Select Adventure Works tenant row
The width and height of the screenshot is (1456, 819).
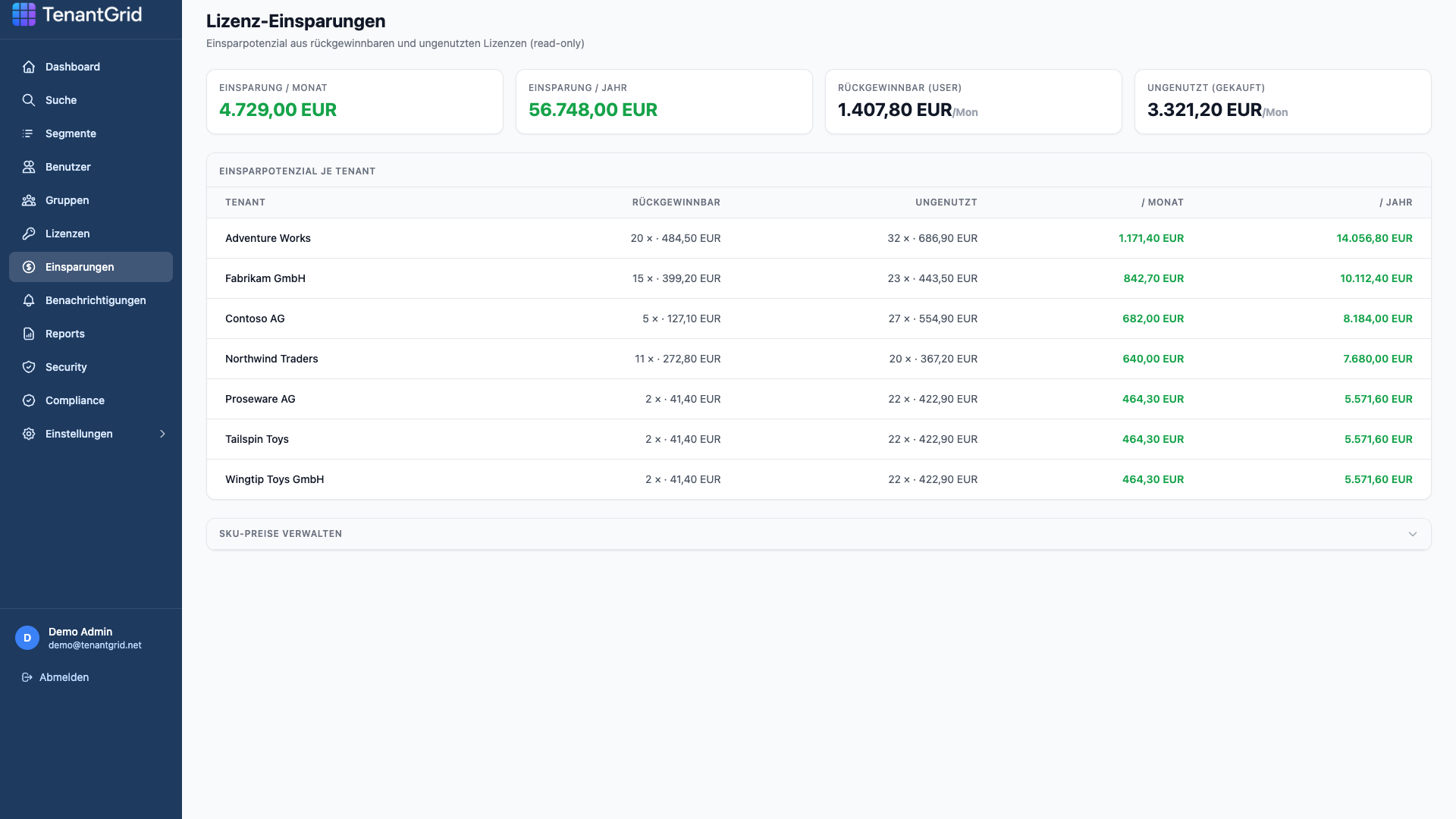tap(819, 238)
